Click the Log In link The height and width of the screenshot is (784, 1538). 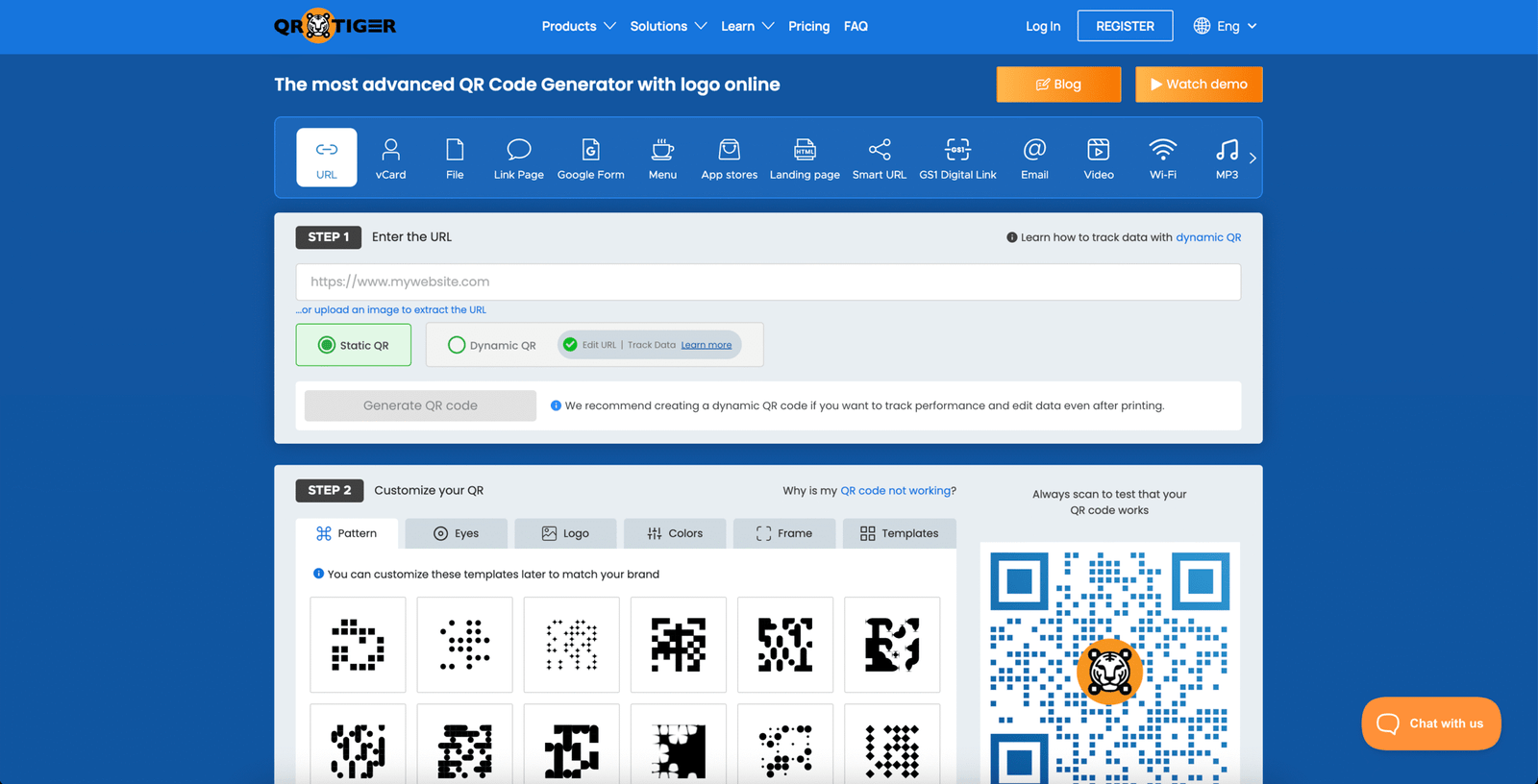[x=1043, y=26]
